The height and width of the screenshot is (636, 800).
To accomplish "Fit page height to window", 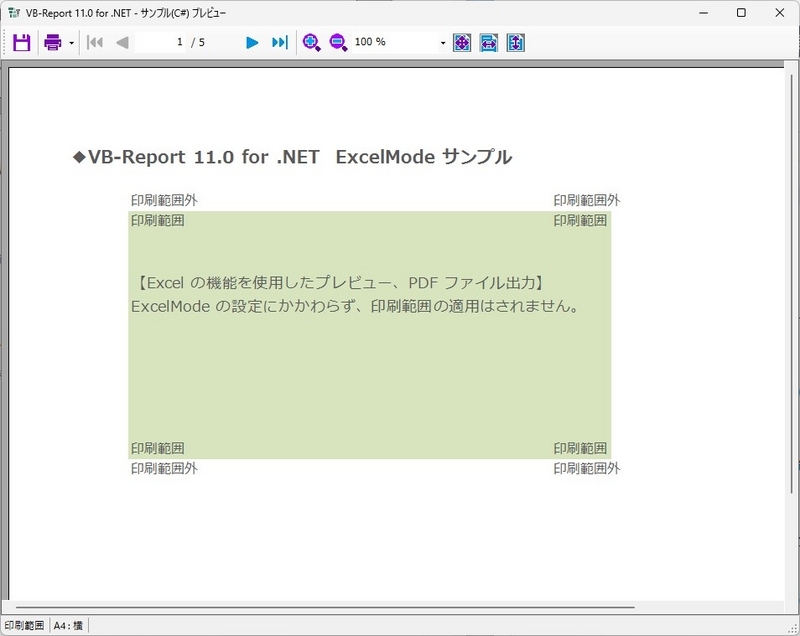I will point(516,42).
